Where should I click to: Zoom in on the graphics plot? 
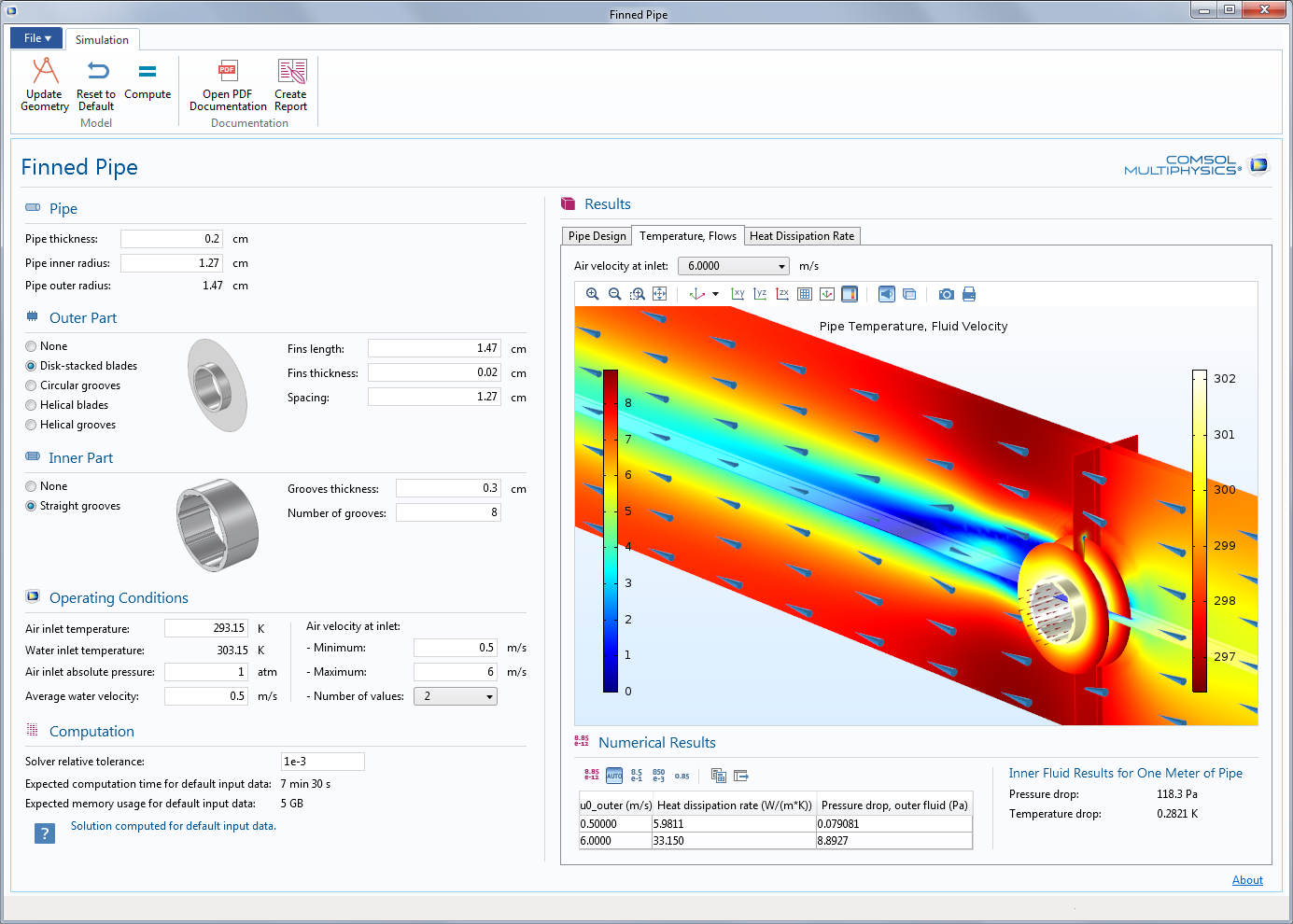[592, 294]
